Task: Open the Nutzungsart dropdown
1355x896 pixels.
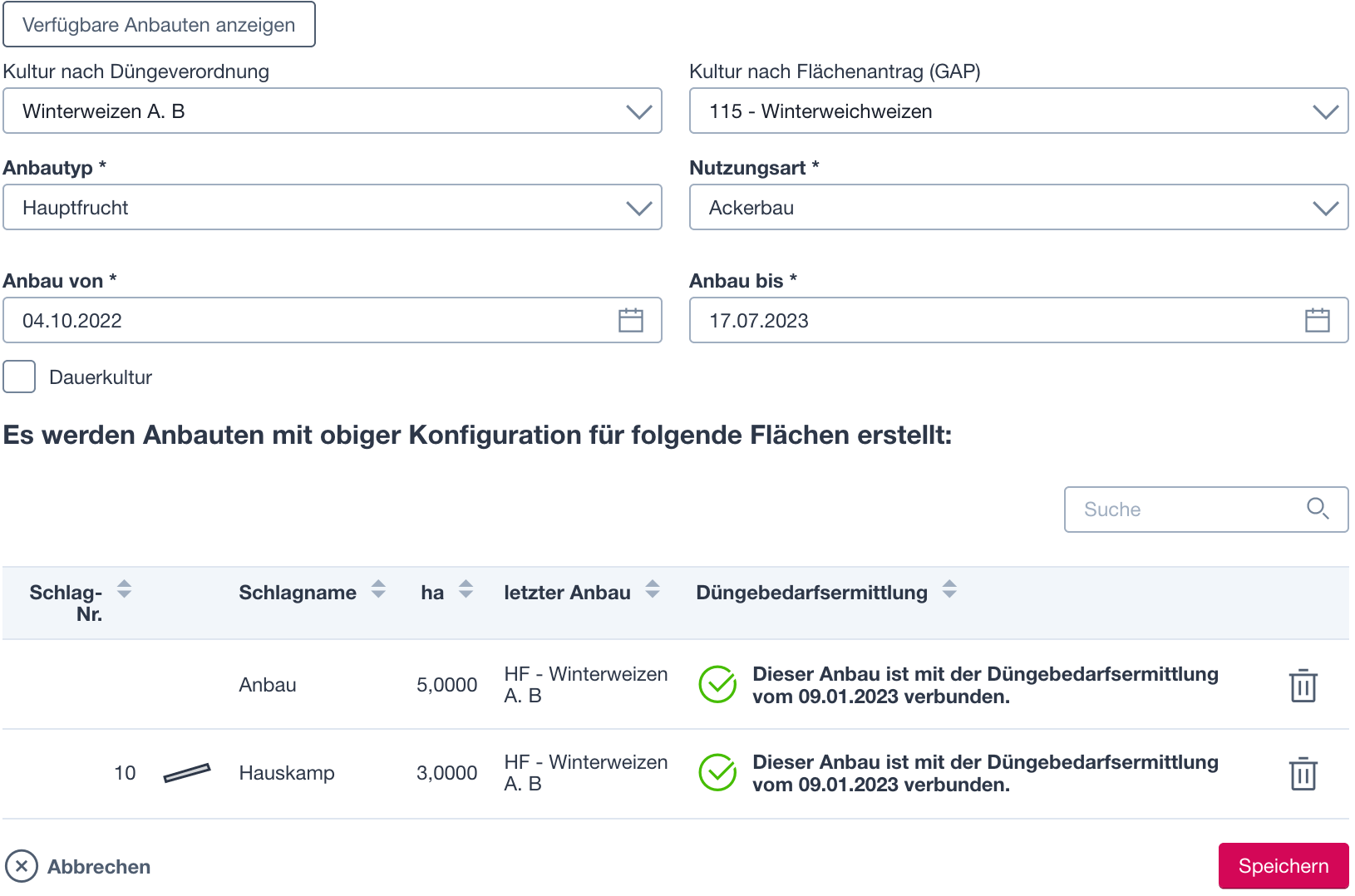Action: [x=1019, y=207]
